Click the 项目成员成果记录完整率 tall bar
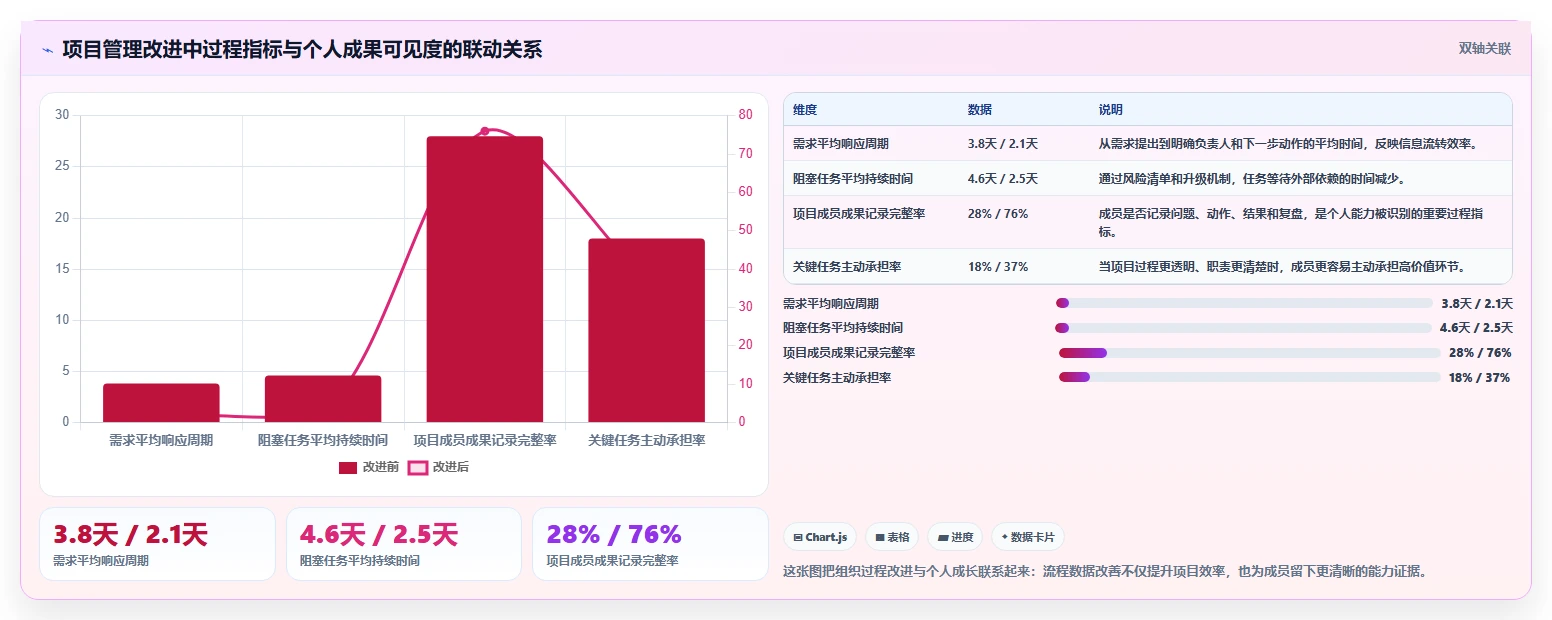This screenshot has width=1552, height=620. click(x=485, y=279)
